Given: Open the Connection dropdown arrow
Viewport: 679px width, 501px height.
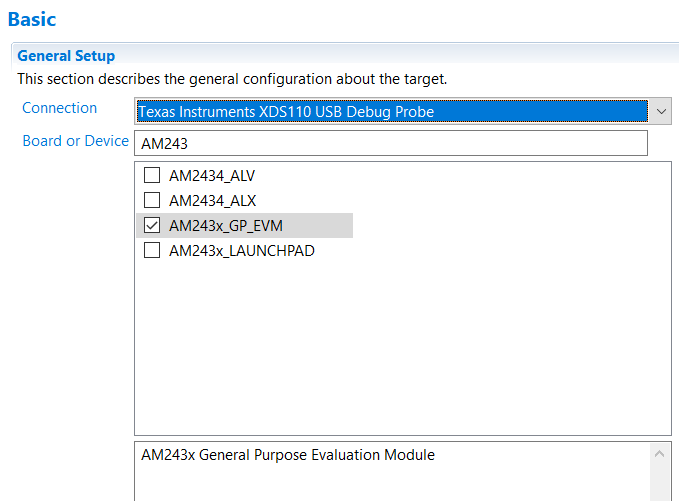Looking at the screenshot, I should (661, 112).
